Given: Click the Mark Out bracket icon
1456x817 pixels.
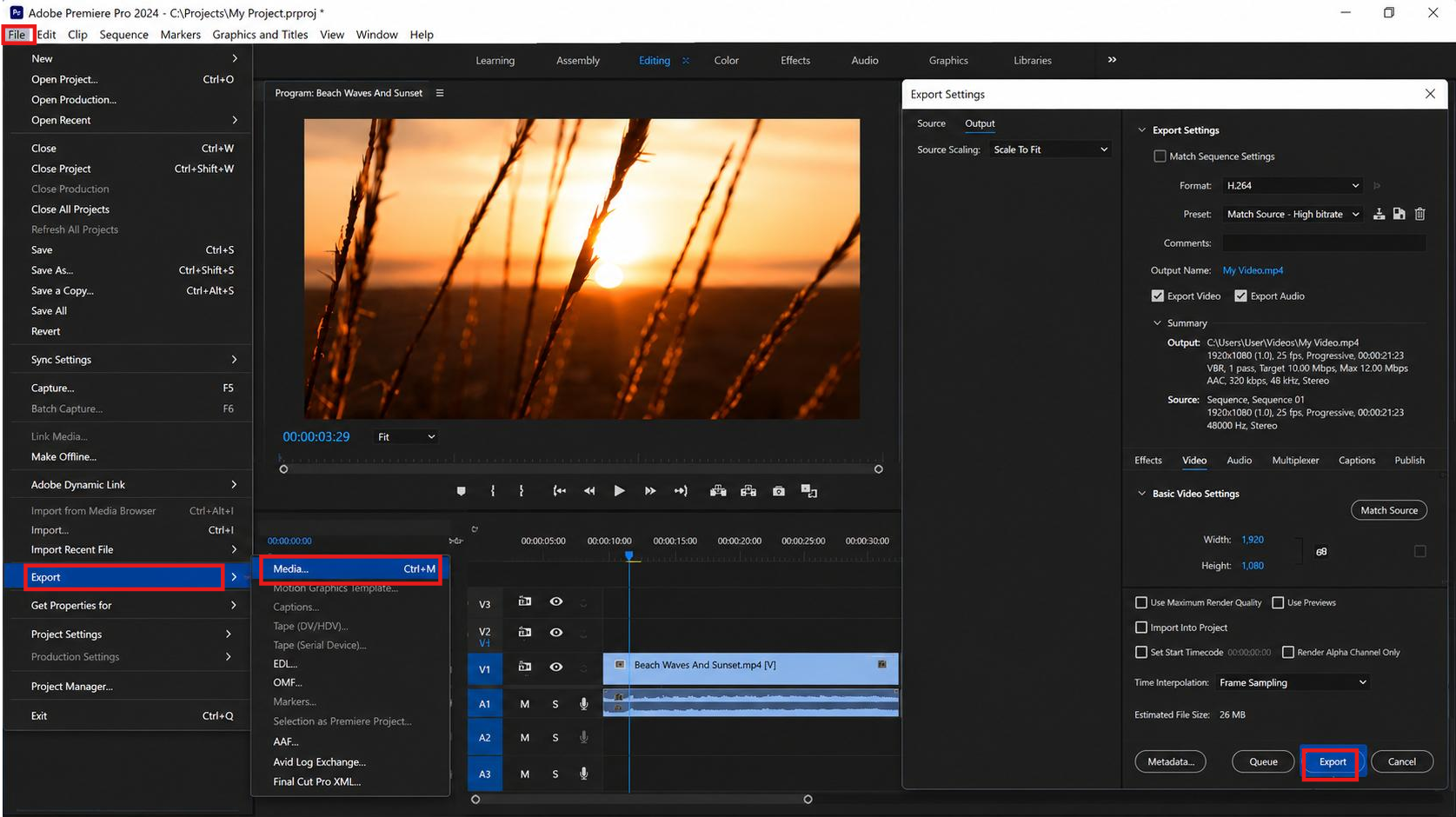Looking at the screenshot, I should 522,491.
